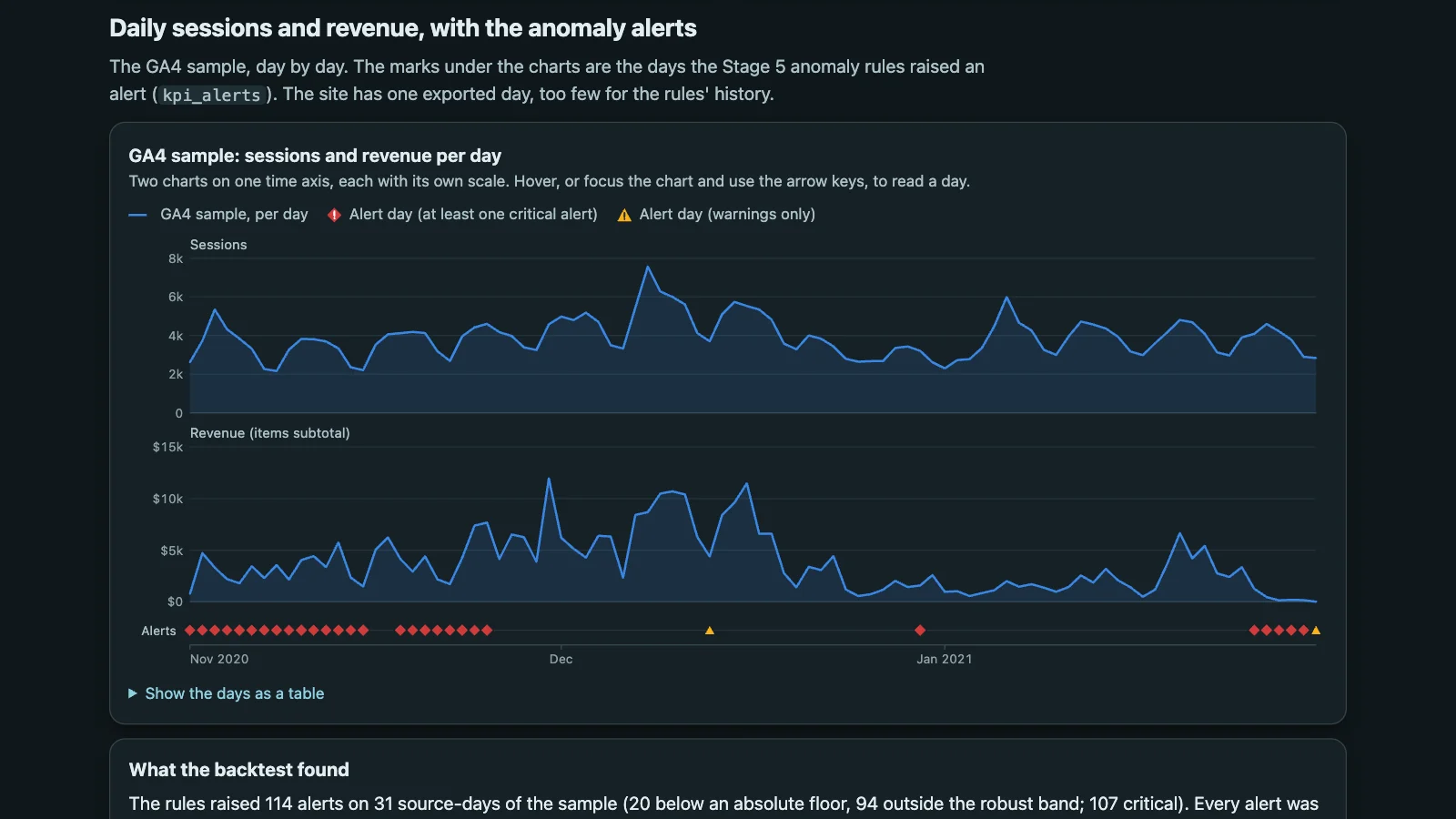Image resolution: width=1456 pixels, height=819 pixels.
Task: Click the 'Jan 2021' time axis label
Action: click(945, 660)
